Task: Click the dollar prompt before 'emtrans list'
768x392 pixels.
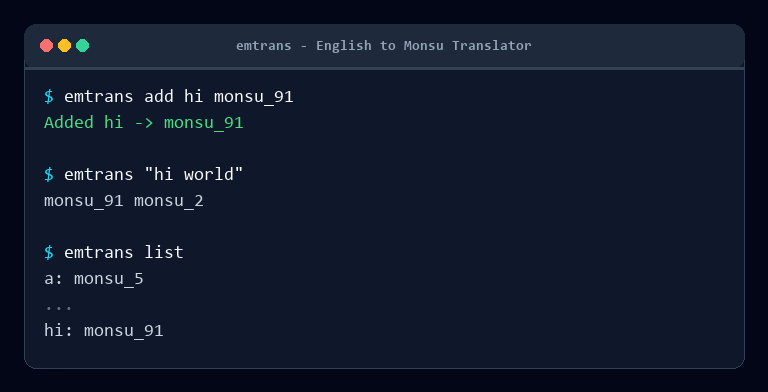Action: [49, 252]
